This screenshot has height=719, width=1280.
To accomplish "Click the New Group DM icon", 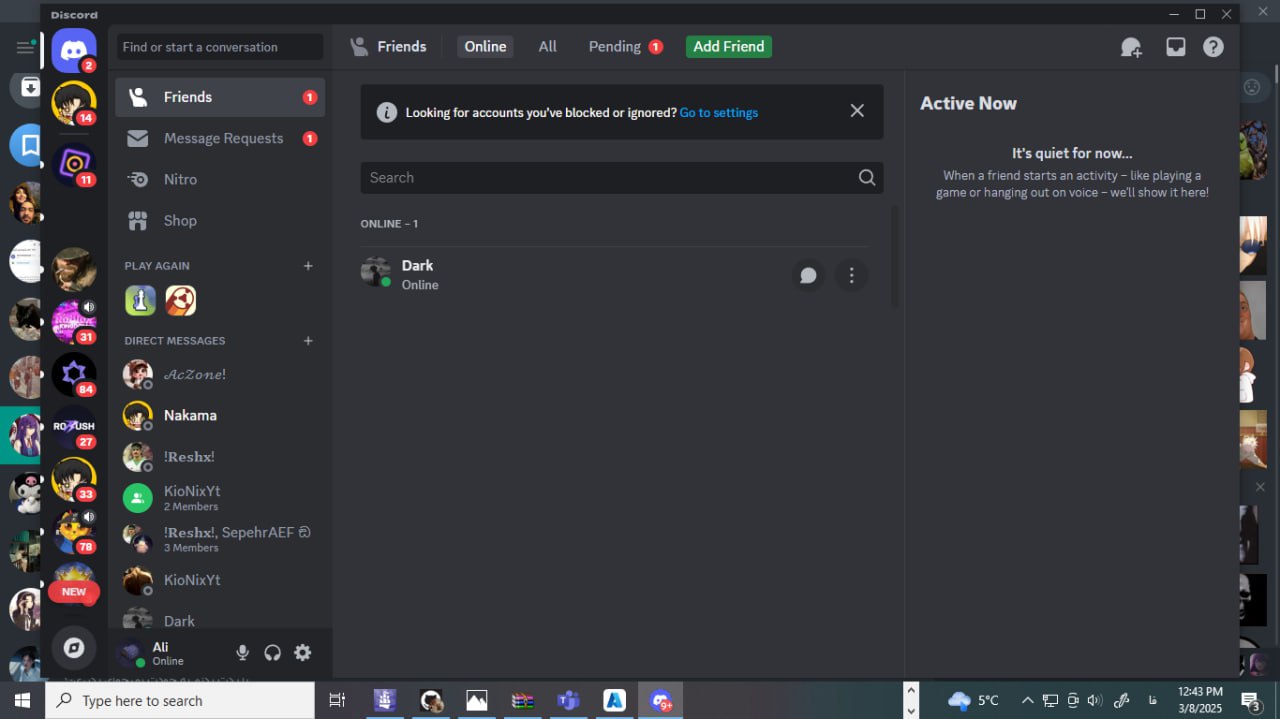I will point(1131,47).
